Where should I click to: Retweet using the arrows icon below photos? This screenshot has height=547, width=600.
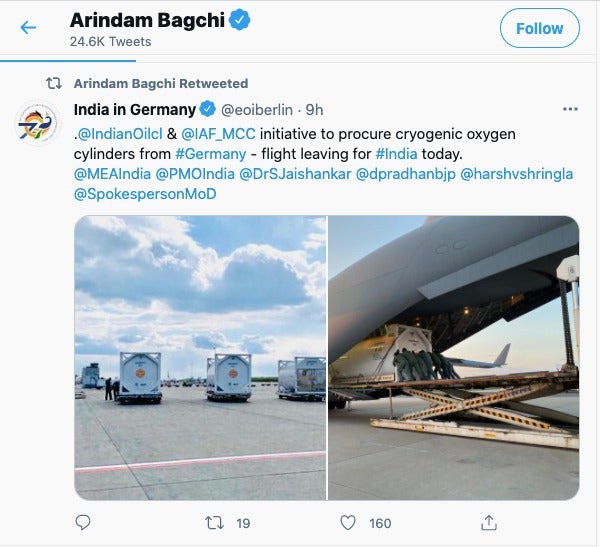[x=214, y=523]
